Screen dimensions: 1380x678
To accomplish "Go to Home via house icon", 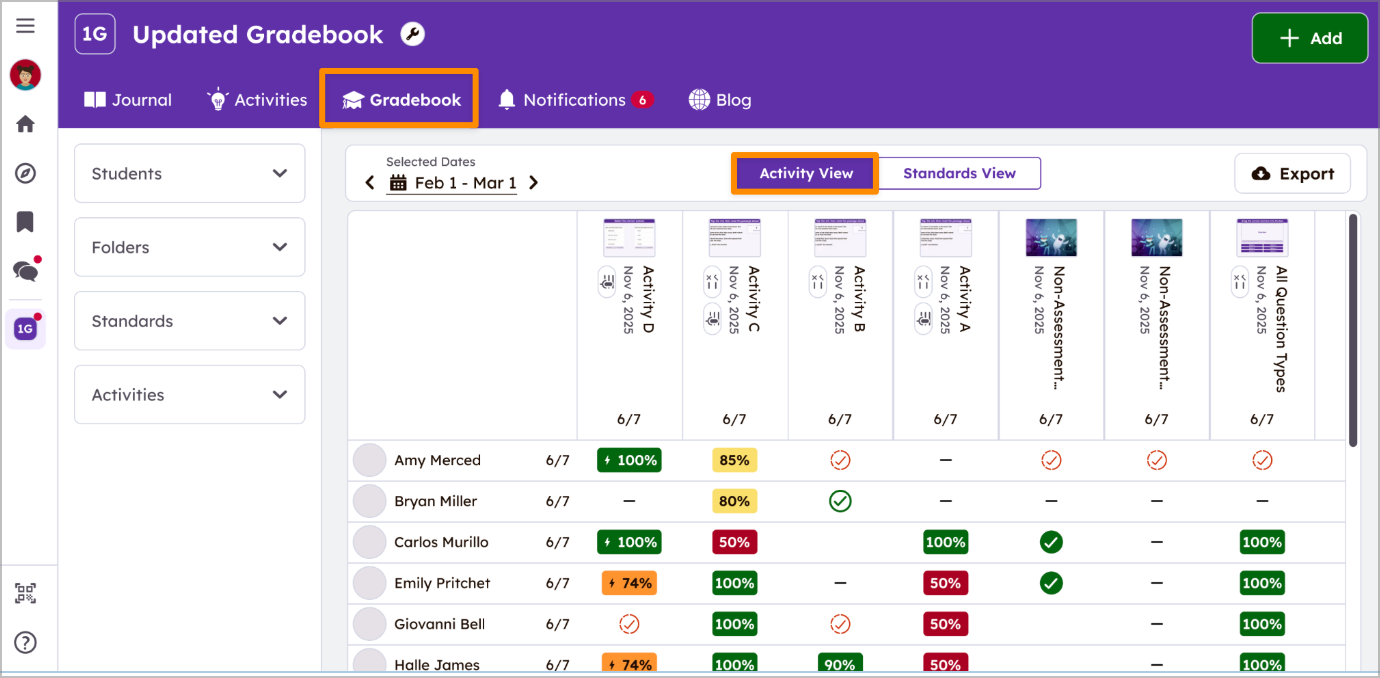I will tap(25, 124).
